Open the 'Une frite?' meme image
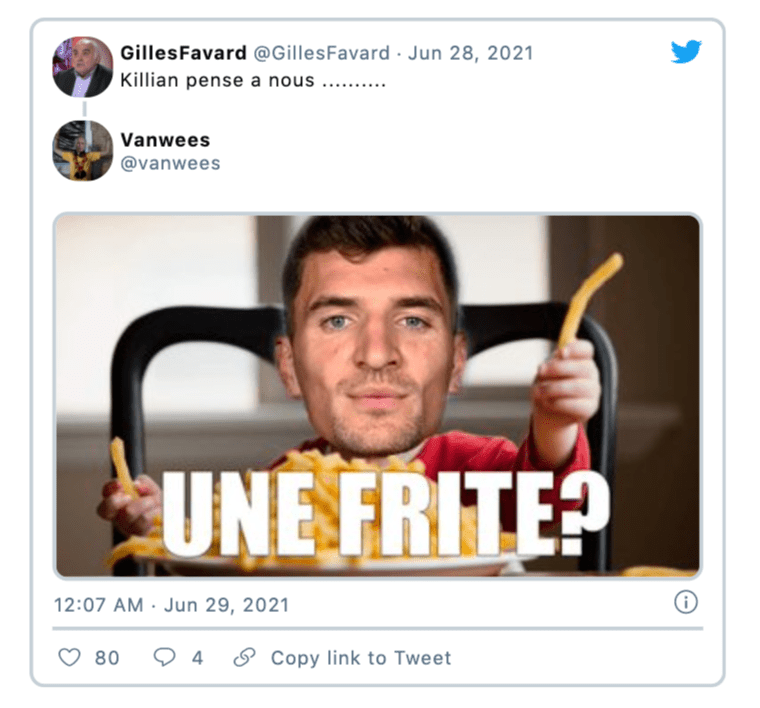Screen dimensions: 760x708 (378, 396)
